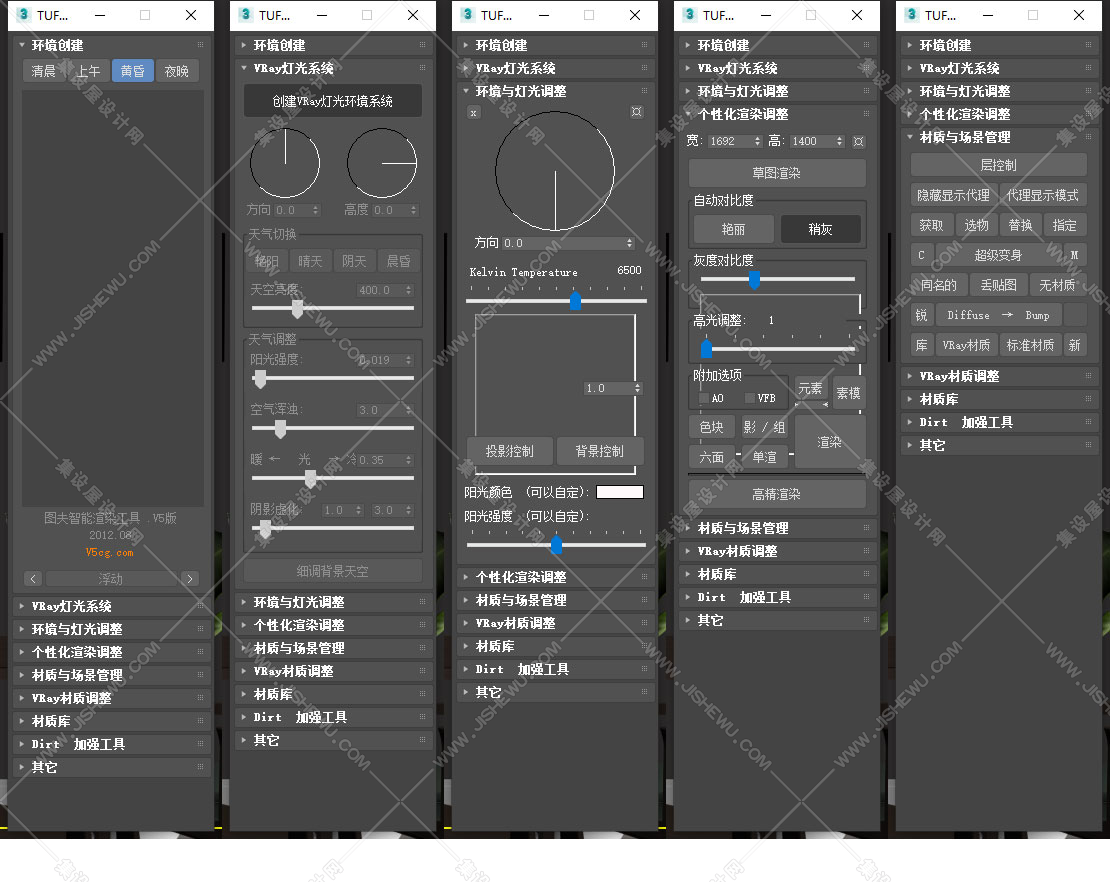Click the 3ds Max icon in first window title bar
This screenshot has width=1110, height=882.
pyautogui.click(x=23, y=15)
